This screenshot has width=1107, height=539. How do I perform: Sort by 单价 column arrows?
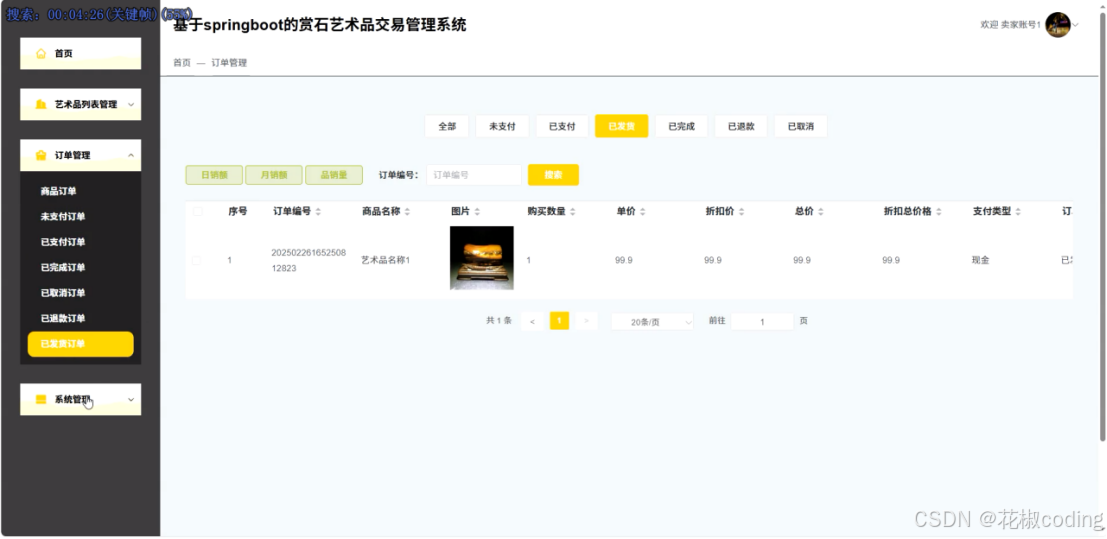click(x=642, y=212)
